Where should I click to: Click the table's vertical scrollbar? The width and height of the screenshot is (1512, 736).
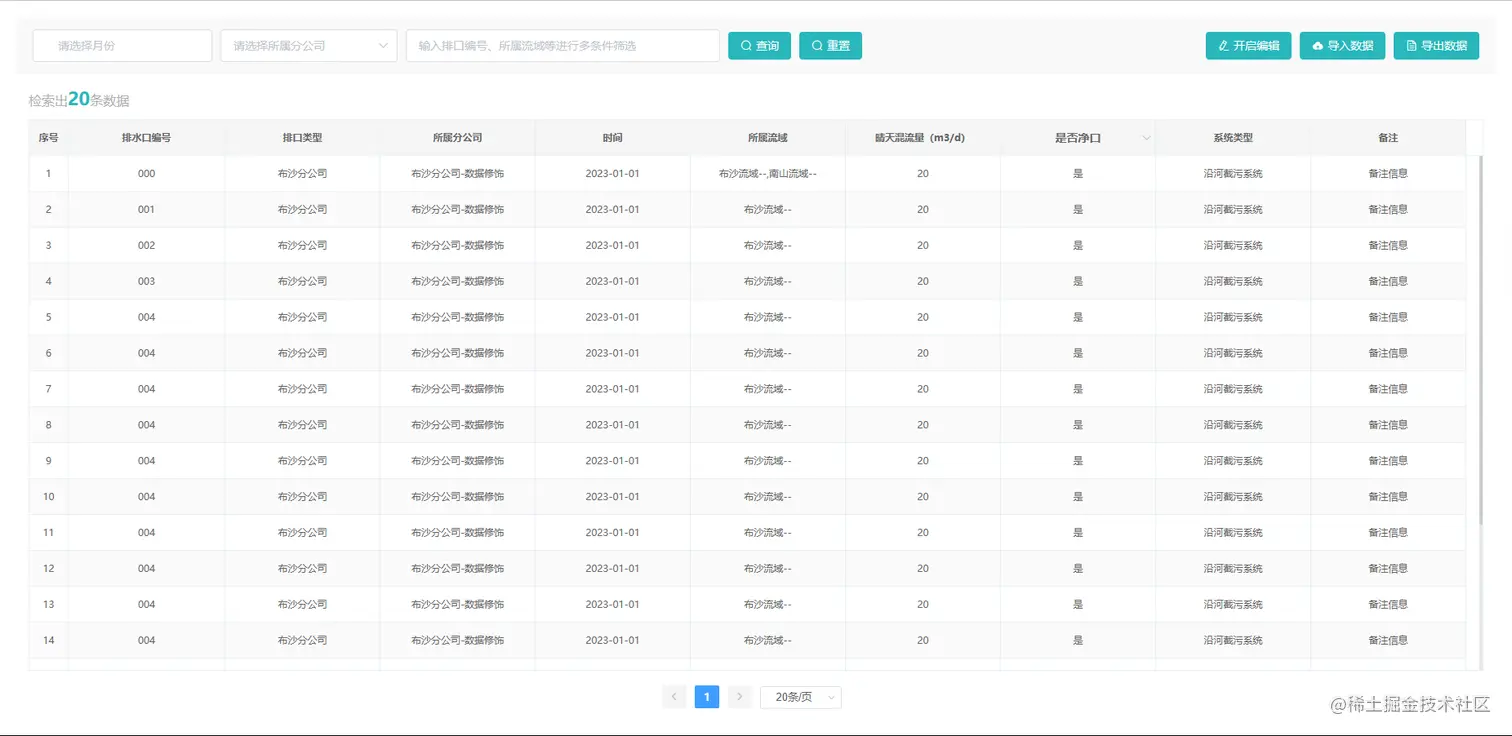point(1481,340)
